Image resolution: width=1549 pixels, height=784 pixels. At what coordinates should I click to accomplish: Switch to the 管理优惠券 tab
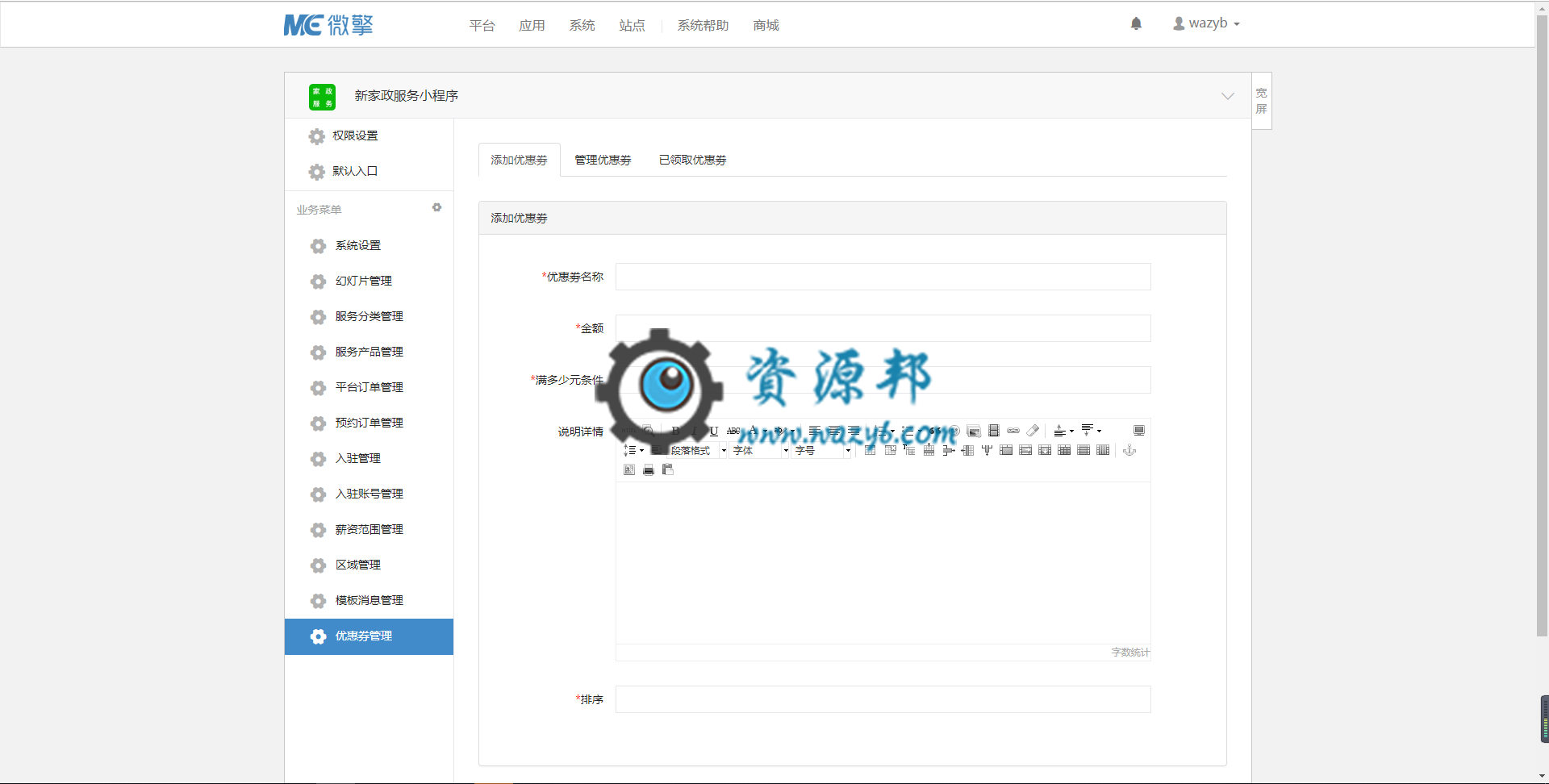(x=603, y=160)
